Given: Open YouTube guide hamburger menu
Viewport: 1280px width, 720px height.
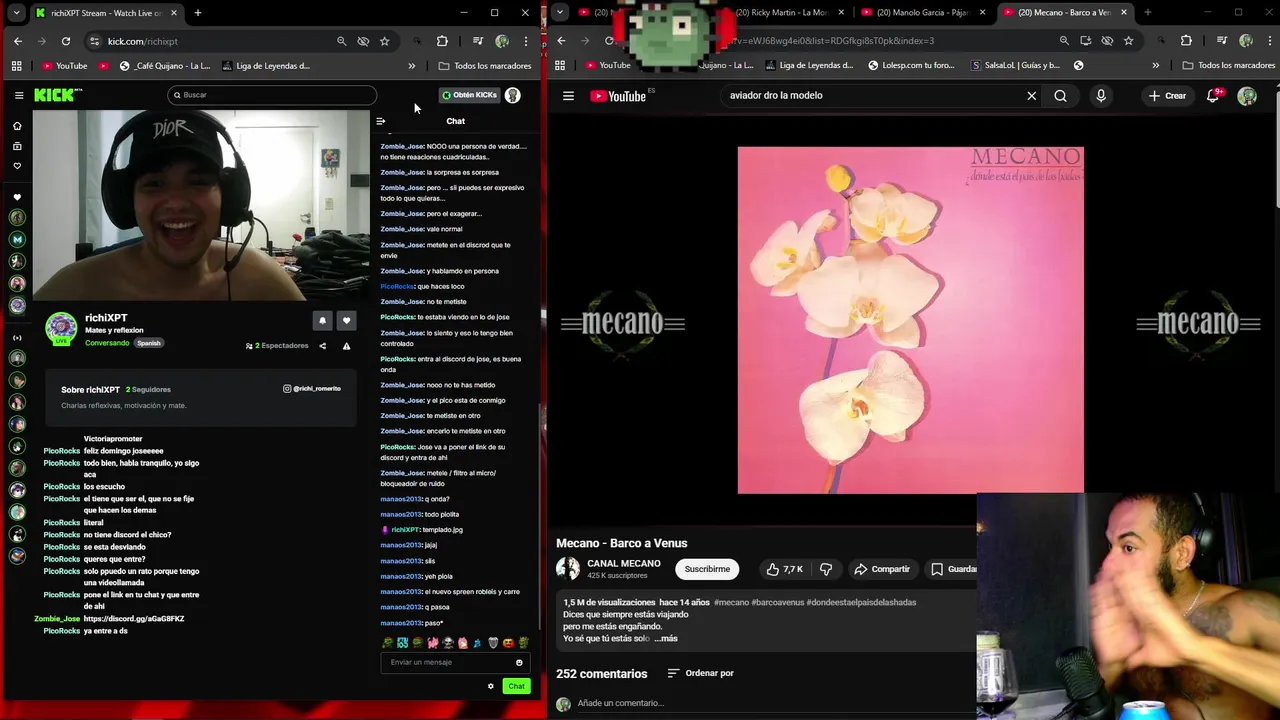Looking at the screenshot, I should pyautogui.click(x=568, y=96).
